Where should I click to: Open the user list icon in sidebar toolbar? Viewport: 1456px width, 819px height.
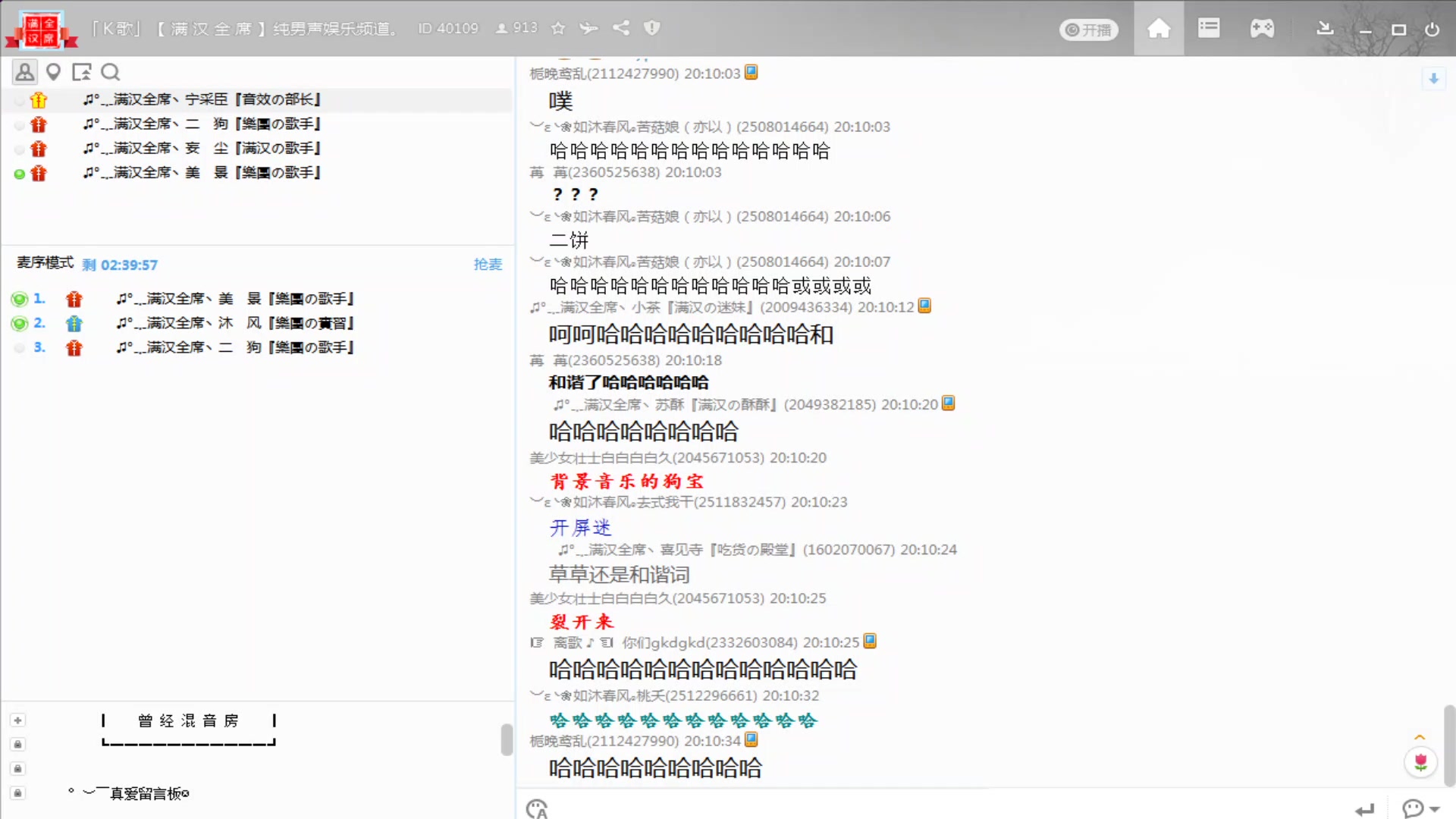click(x=25, y=72)
